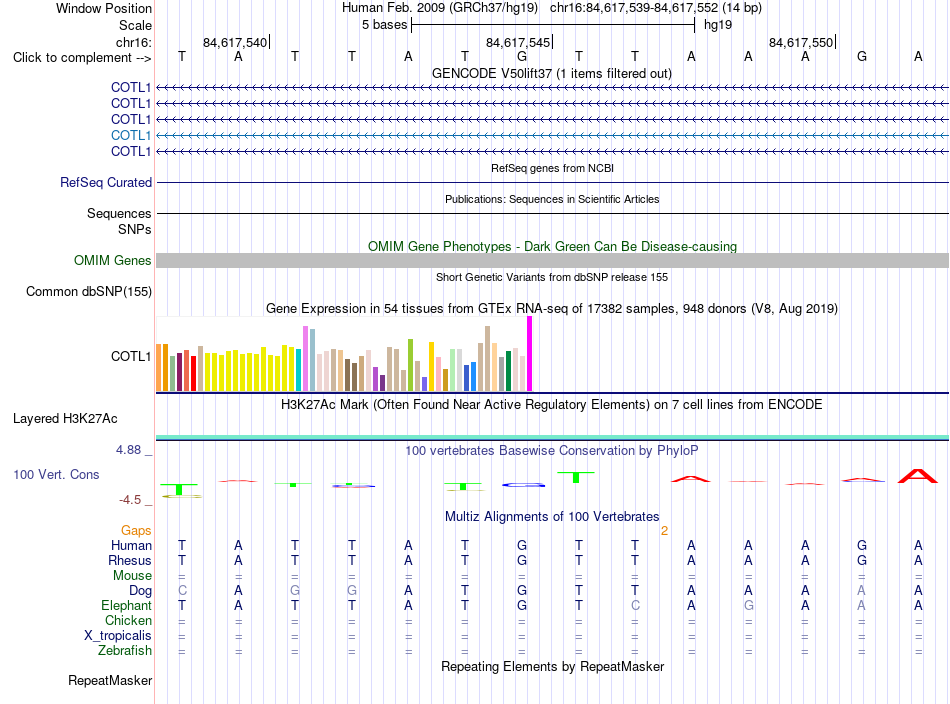The width and height of the screenshot is (950, 704).
Task: Click the chr16:84,617,539-84,617,552 position text
Action: (656, 8)
